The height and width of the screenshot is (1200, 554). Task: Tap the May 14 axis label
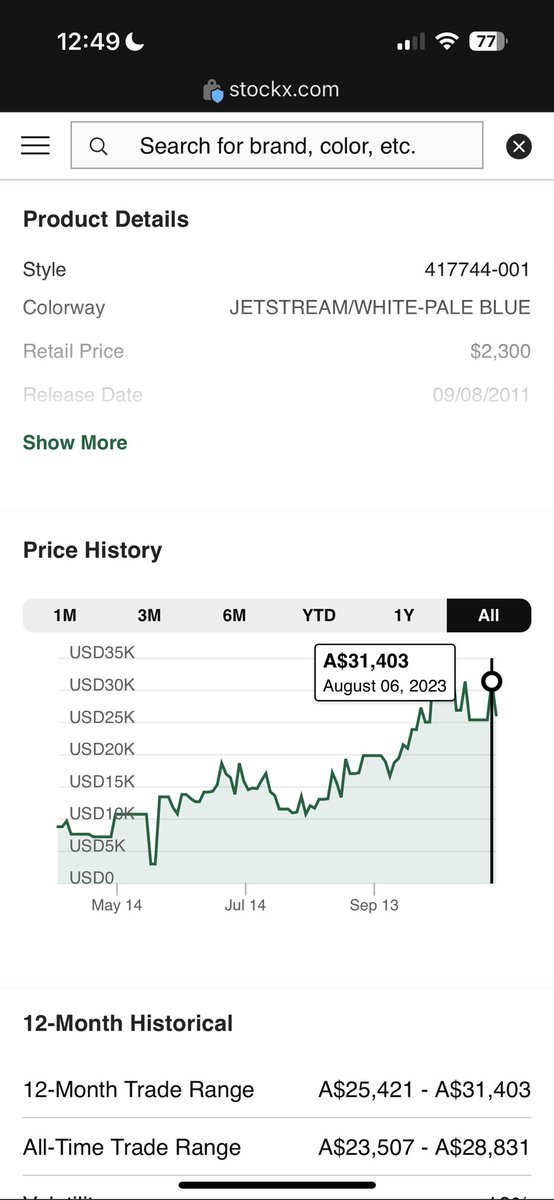click(x=116, y=905)
